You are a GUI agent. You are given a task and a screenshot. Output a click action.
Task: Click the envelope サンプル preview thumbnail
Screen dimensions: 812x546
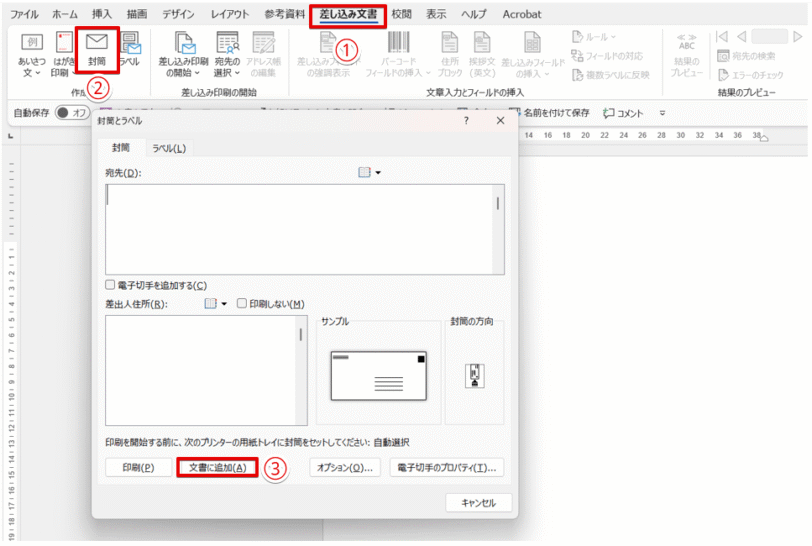[x=379, y=376]
